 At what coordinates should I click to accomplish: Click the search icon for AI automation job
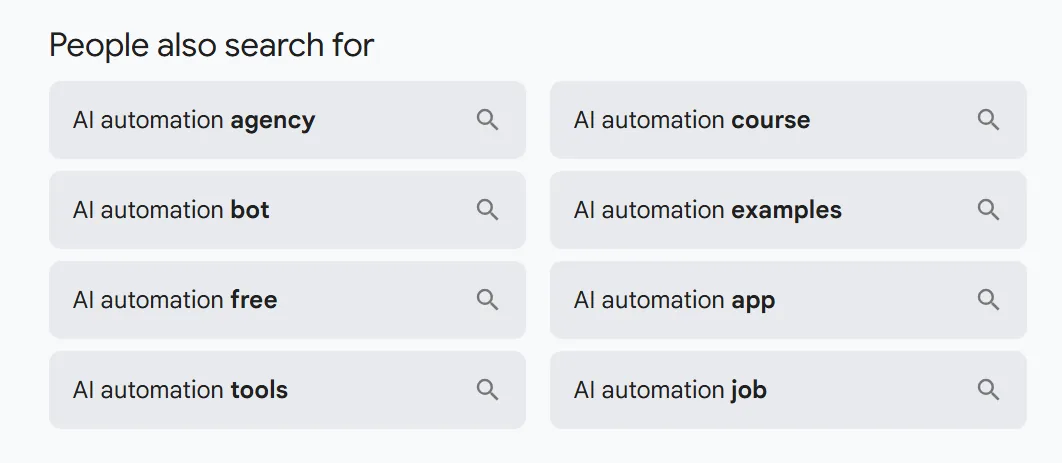coord(988,390)
